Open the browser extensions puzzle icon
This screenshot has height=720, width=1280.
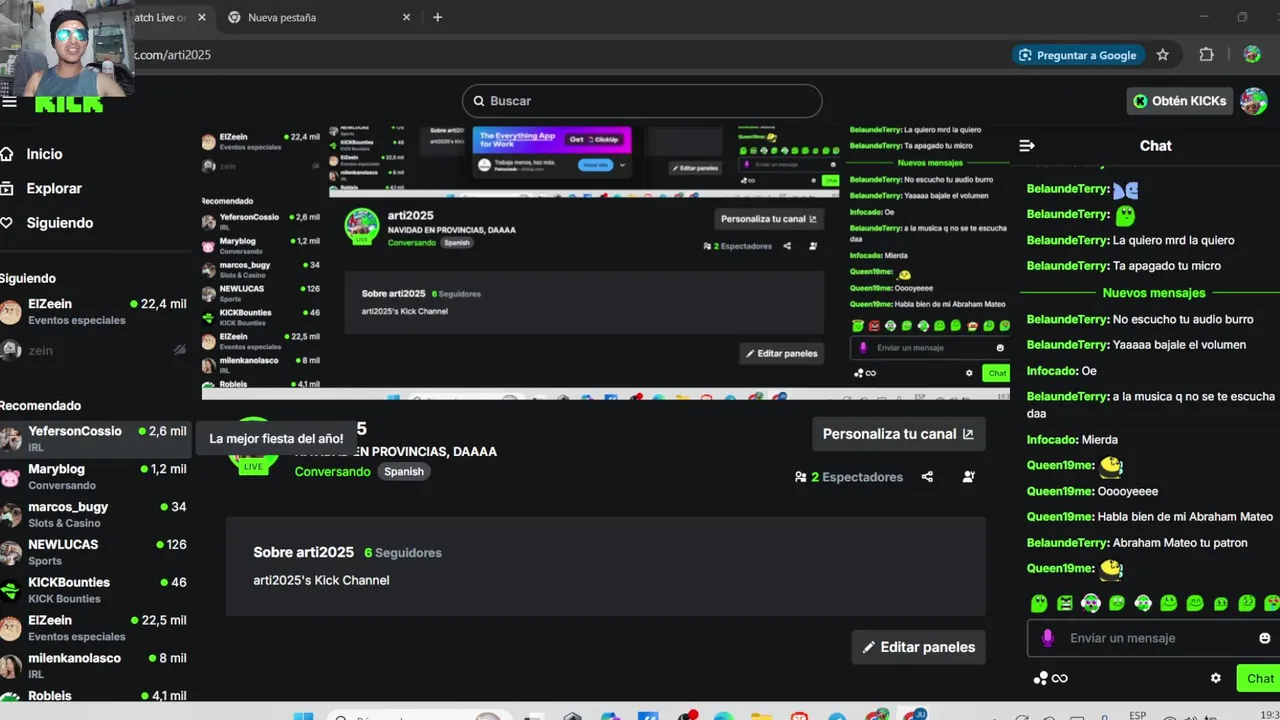[x=1206, y=55]
